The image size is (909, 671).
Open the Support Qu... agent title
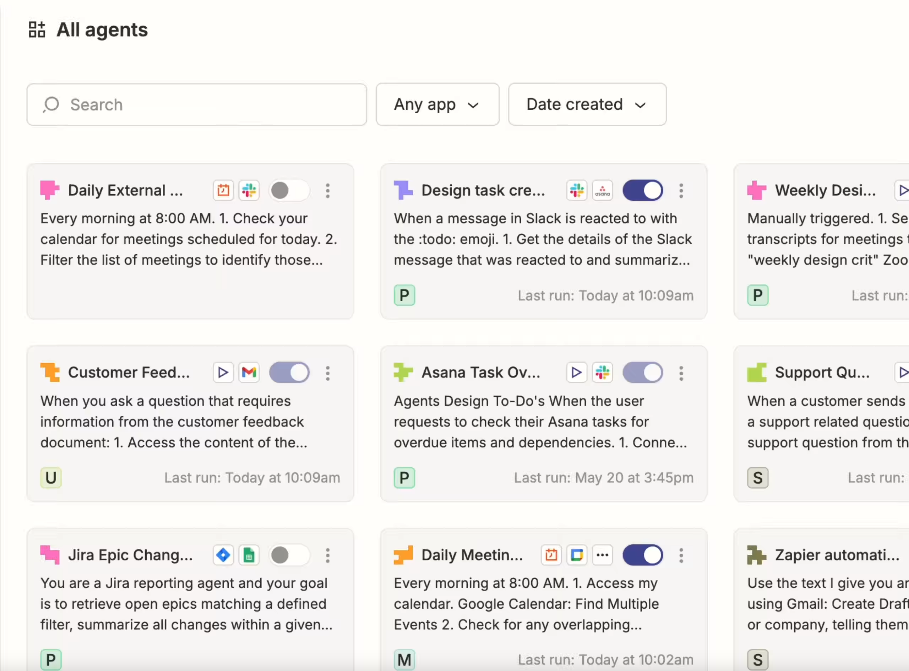[822, 372]
